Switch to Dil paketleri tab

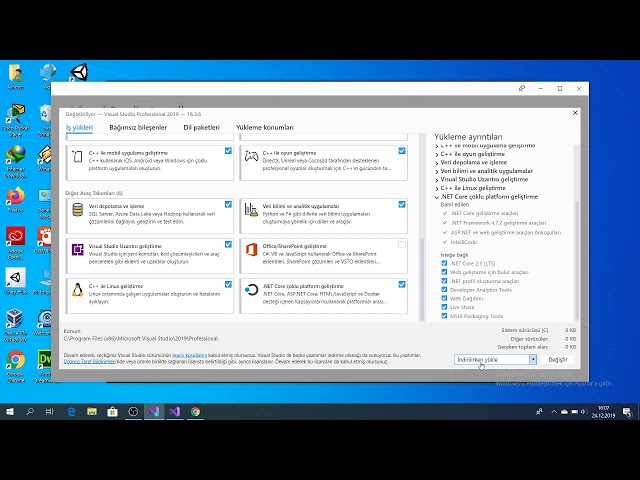(x=201, y=127)
